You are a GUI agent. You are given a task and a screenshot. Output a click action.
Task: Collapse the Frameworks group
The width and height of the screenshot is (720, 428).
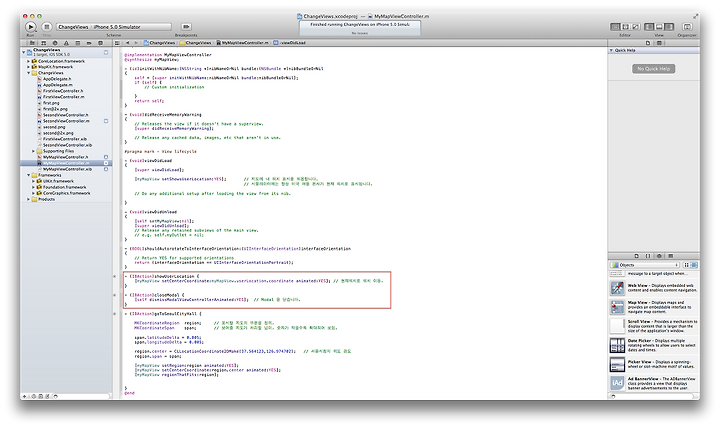point(28,175)
